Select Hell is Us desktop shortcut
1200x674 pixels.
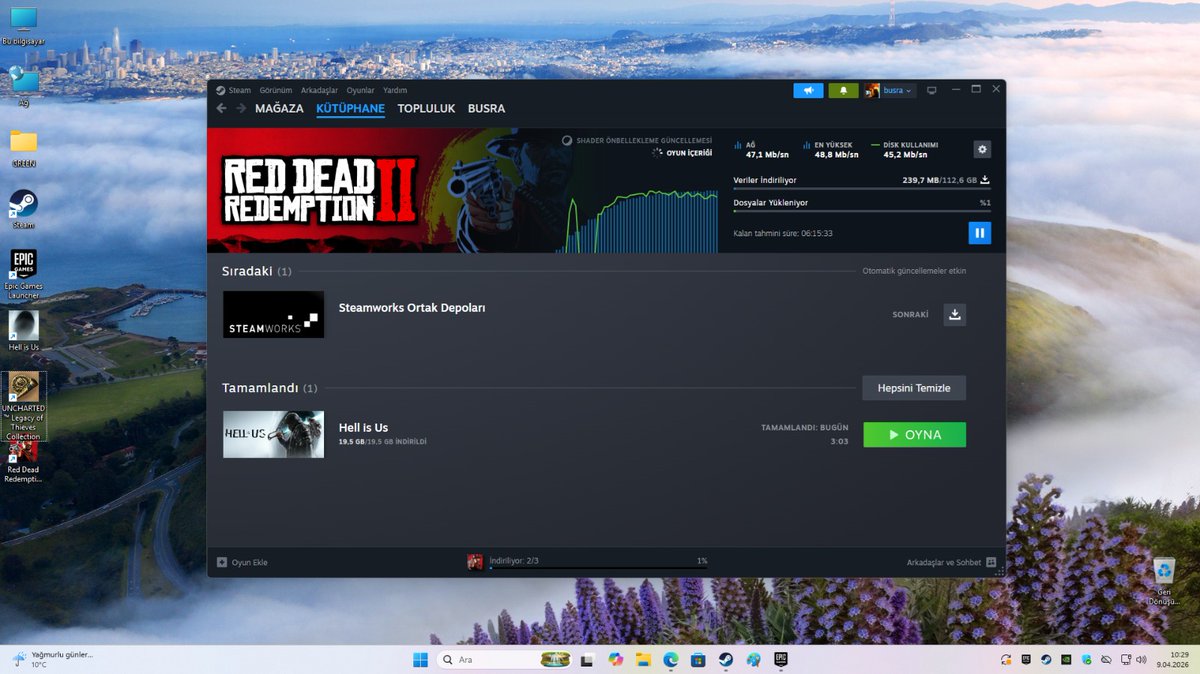pyautogui.click(x=23, y=331)
